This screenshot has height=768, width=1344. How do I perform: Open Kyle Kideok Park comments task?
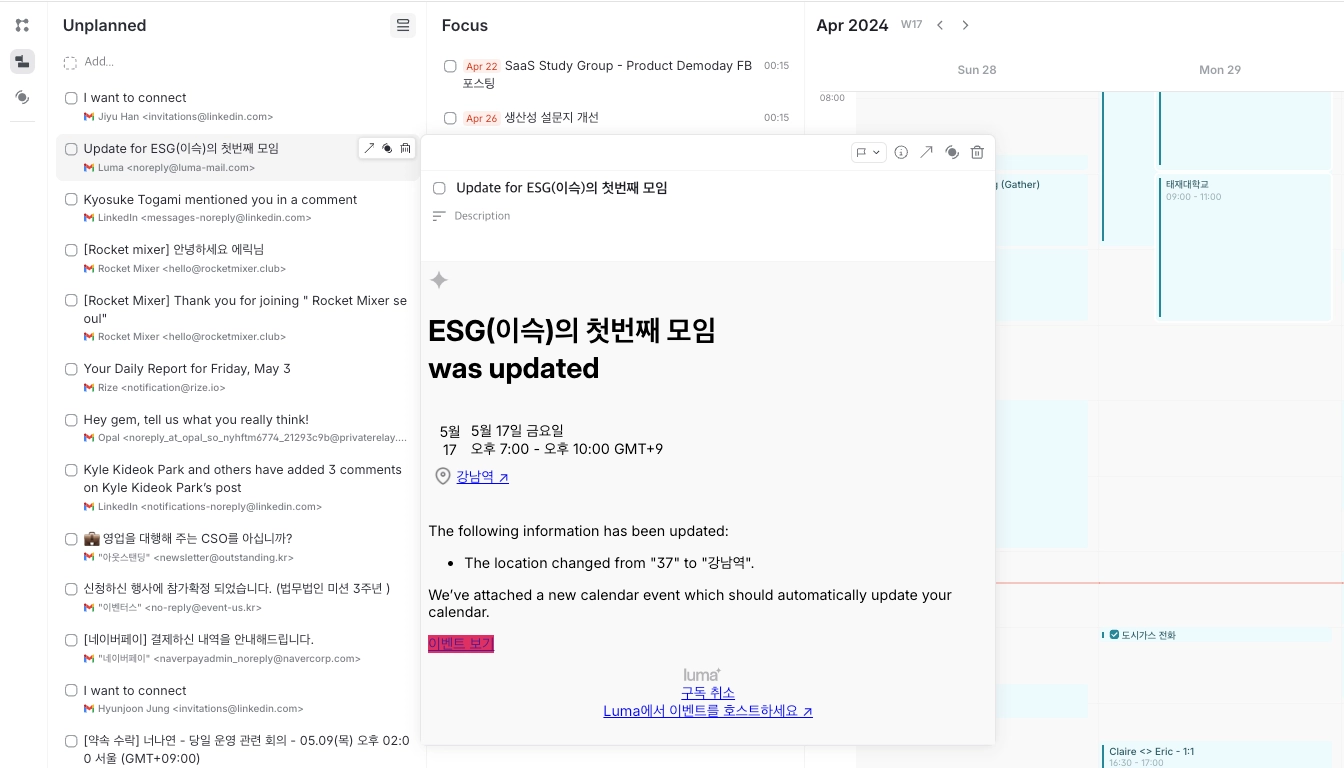tap(243, 478)
